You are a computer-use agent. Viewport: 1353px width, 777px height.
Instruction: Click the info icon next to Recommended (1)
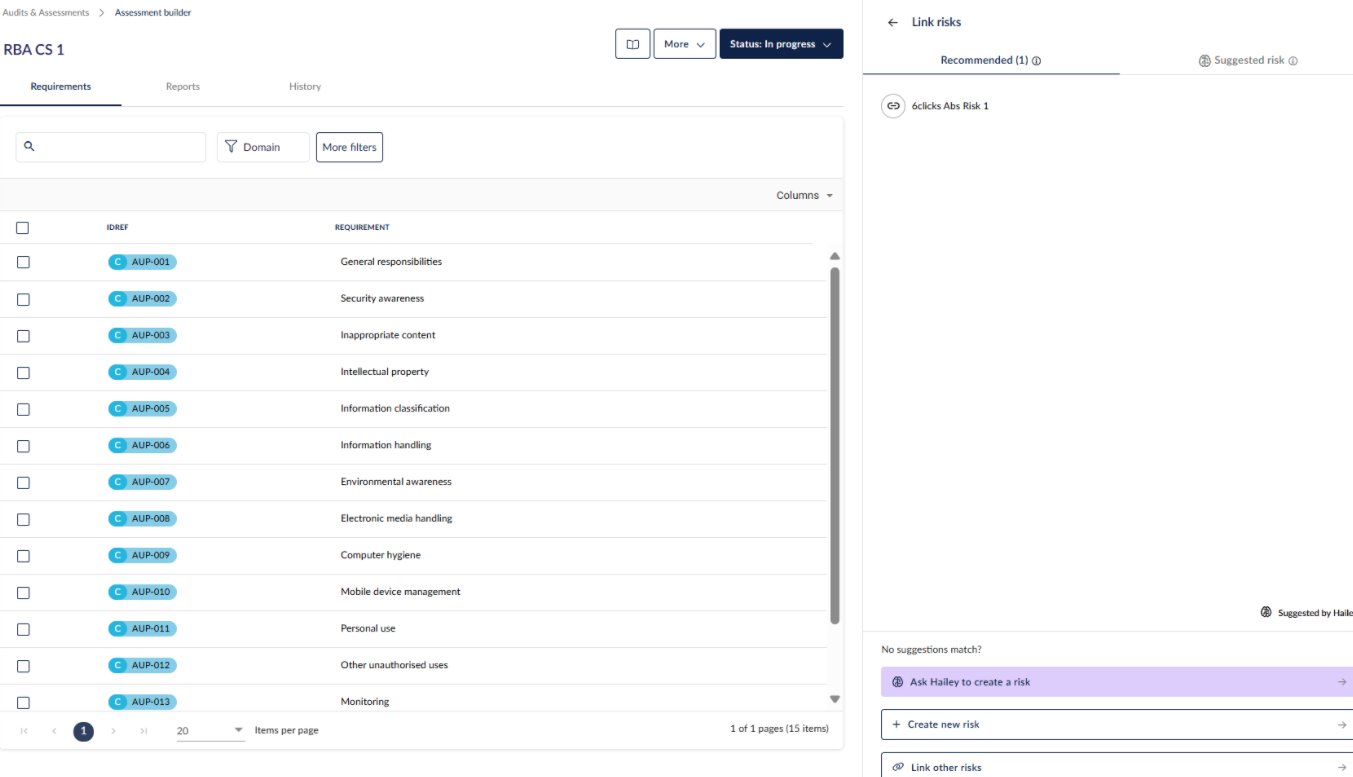(1036, 61)
